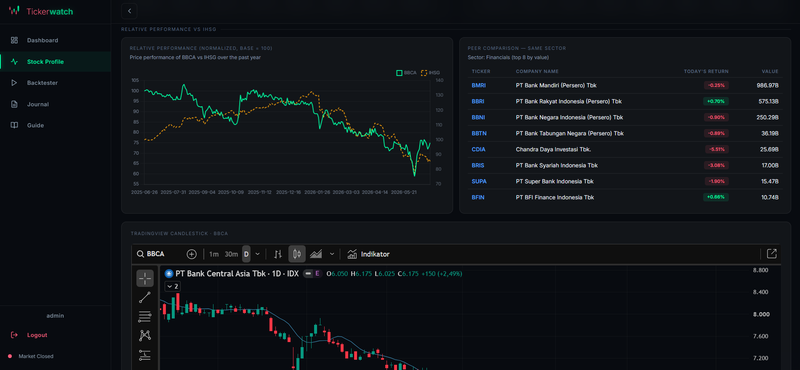Viewport: 800px width, 370px height.
Task: Click the E earnings badge in chart legend
Action: 317,274
